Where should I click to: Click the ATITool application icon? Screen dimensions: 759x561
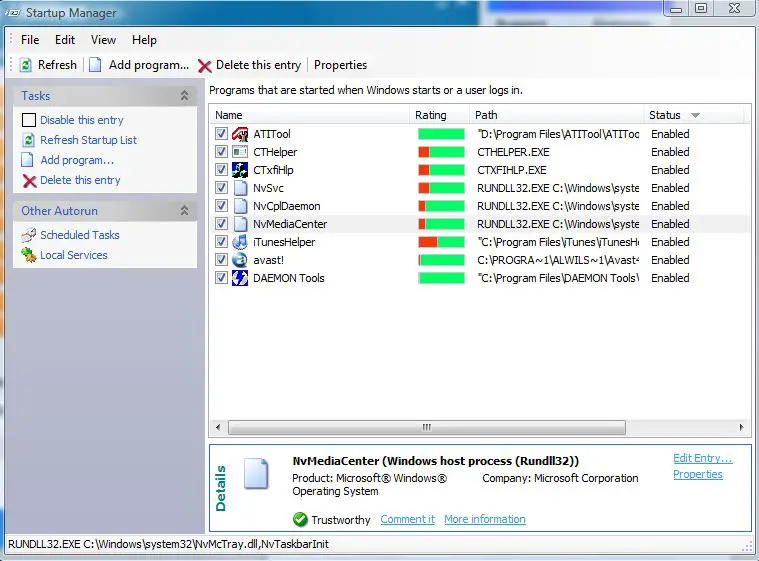coord(240,134)
